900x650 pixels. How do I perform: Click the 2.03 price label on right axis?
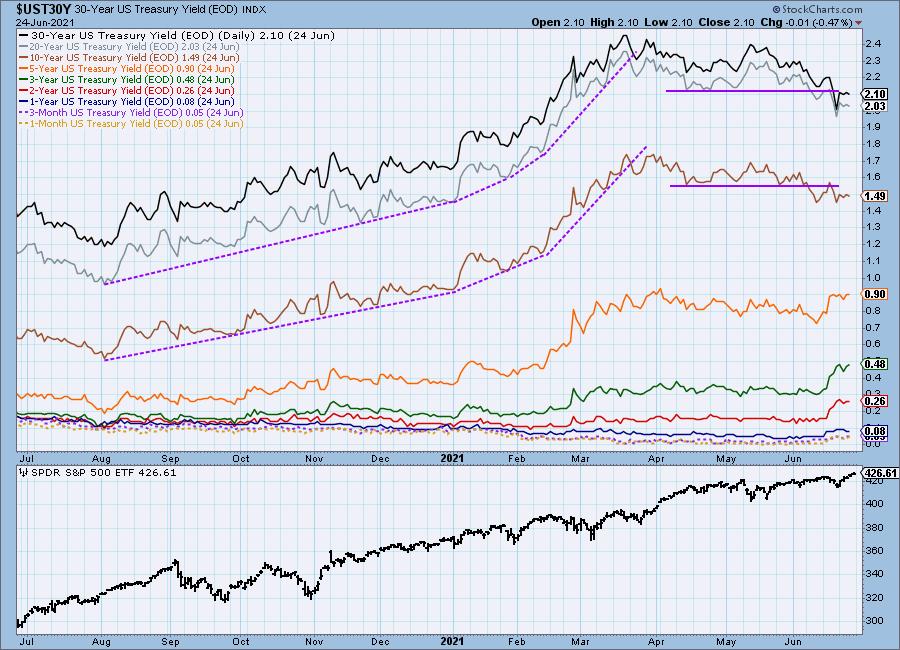coord(875,106)
